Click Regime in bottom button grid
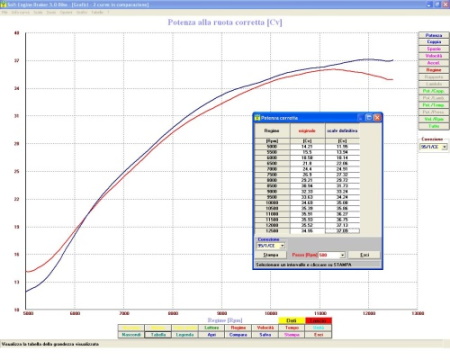Image resolution: width=450 pixels, height=360 pixels. pos(238,328)
